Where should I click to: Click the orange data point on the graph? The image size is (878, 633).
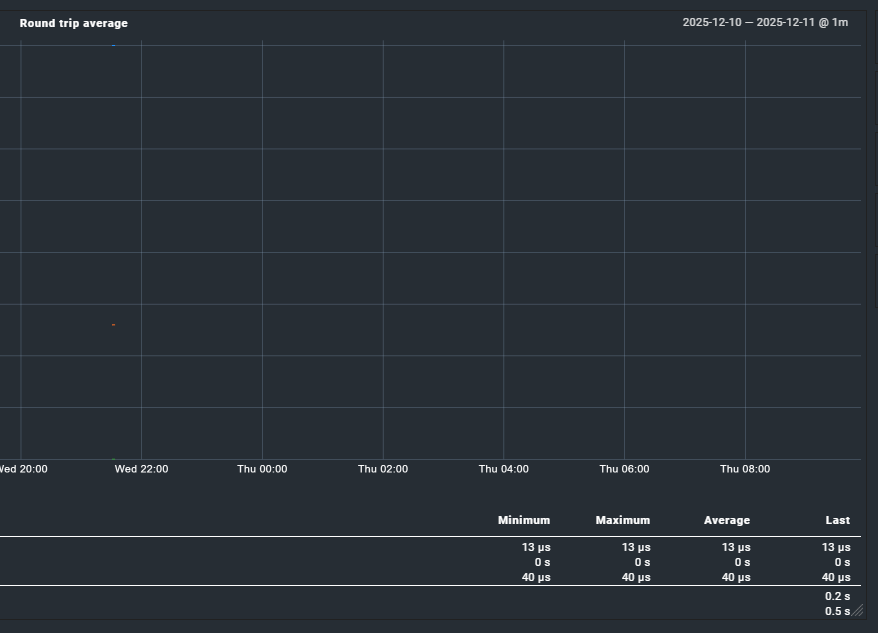tap(114, 325)
